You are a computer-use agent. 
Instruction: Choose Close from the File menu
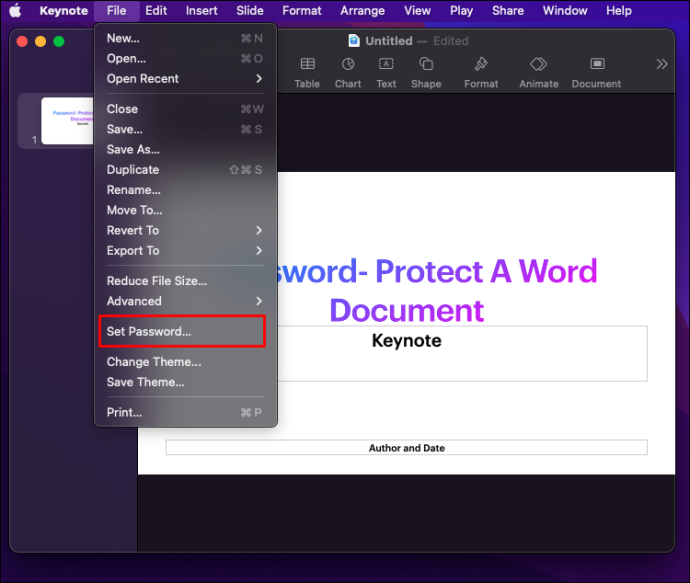[185, 109]
